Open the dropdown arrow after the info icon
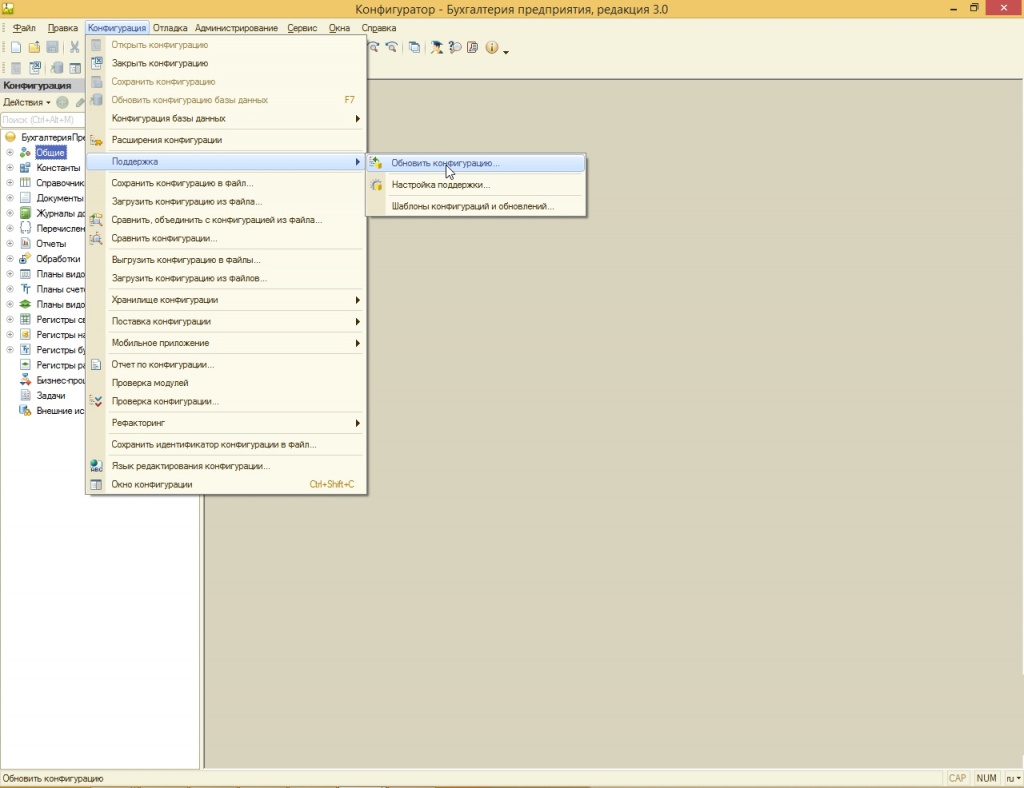Viewport: 1024px width, 788px height. tap(505, 50)
